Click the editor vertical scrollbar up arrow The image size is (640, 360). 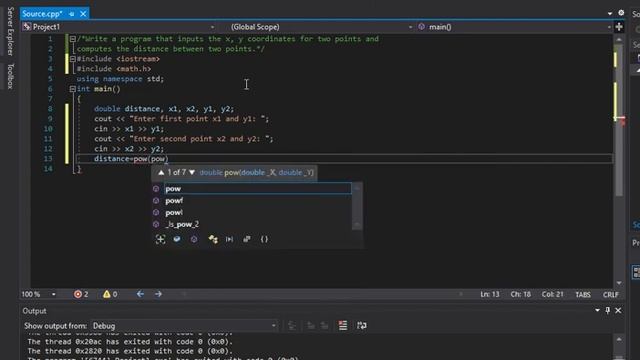coord(619,40)
